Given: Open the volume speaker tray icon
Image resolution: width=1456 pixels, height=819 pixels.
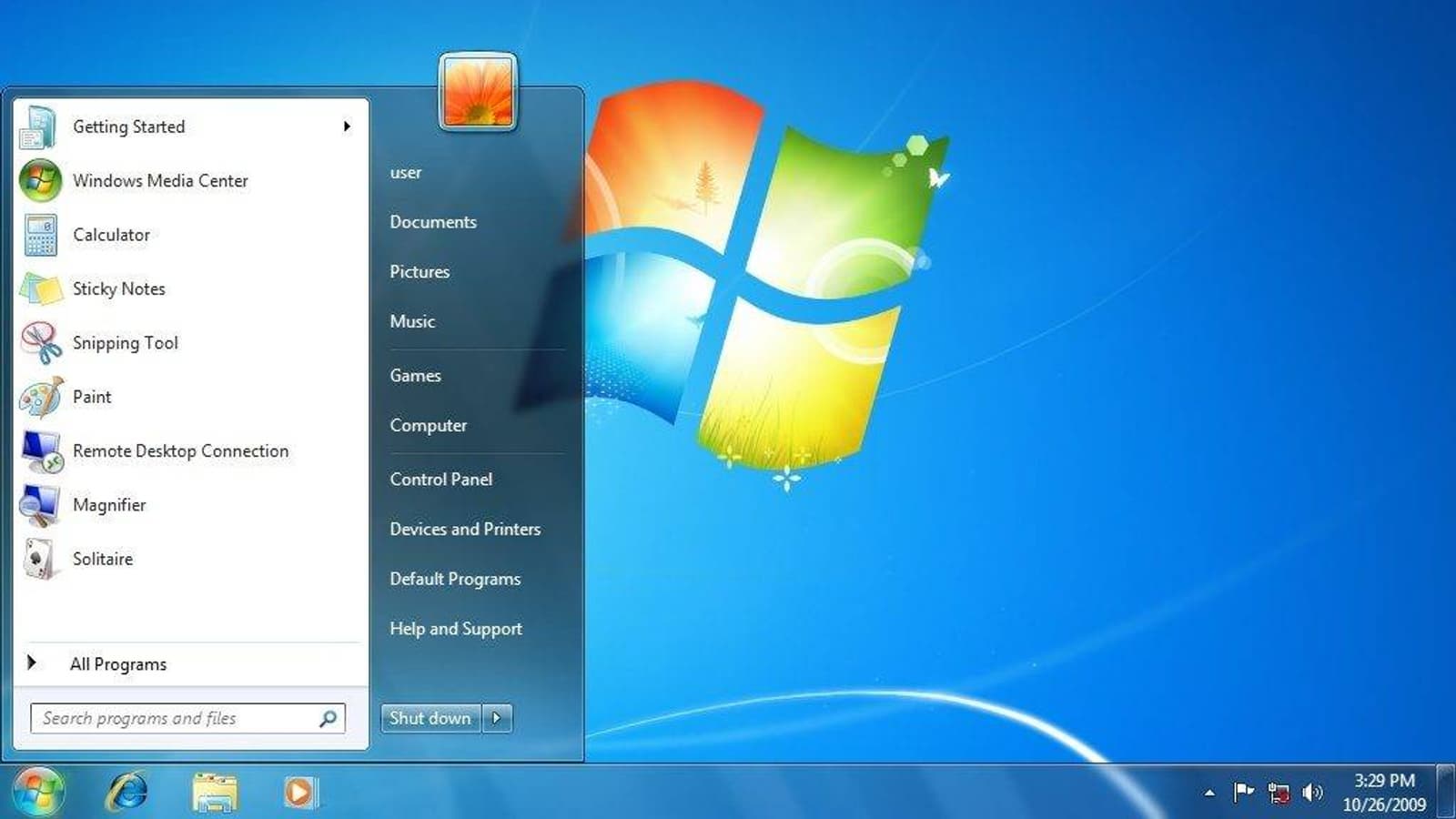Looking at the screenshot, I should 1312,793.
